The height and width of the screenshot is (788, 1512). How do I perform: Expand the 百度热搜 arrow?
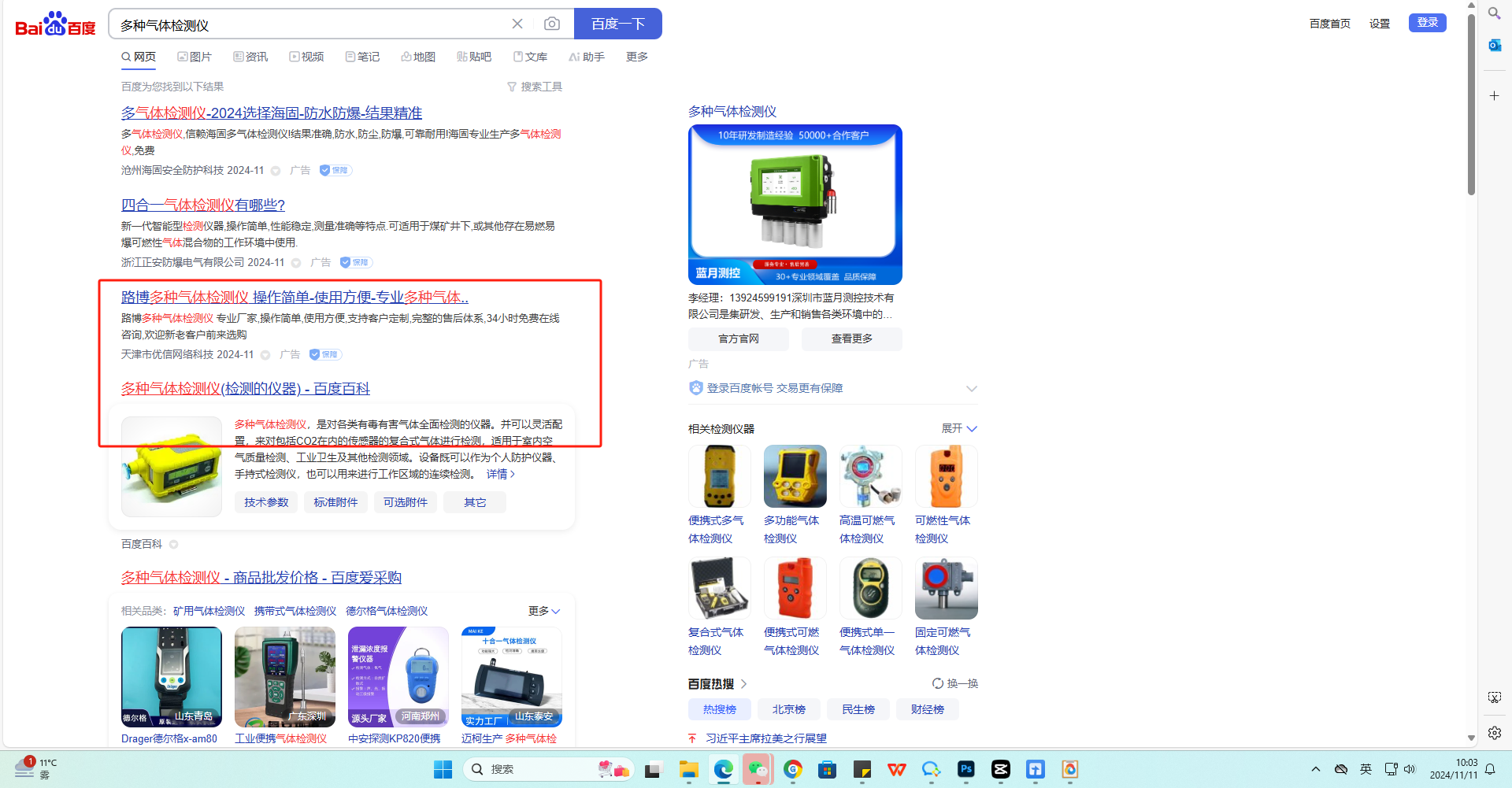click(x=743, y=684)
